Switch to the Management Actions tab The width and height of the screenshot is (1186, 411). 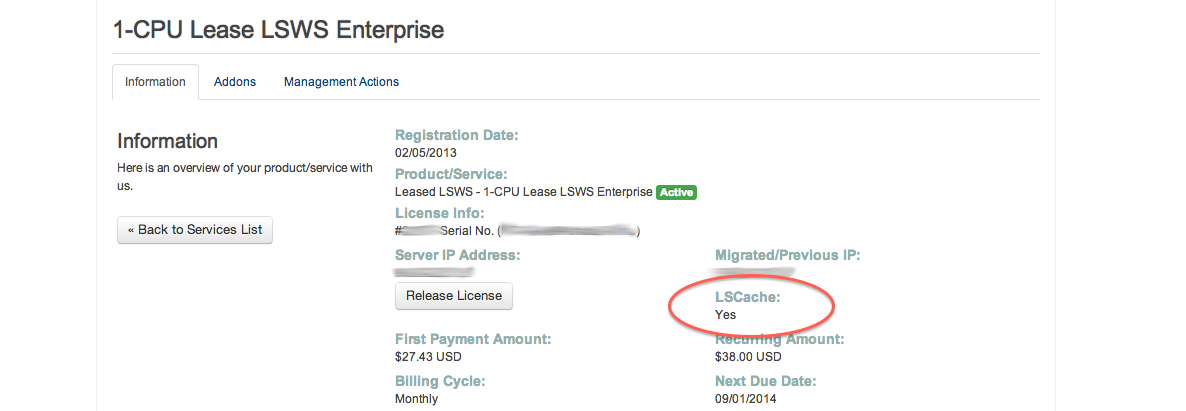click(x=341, y=82)
